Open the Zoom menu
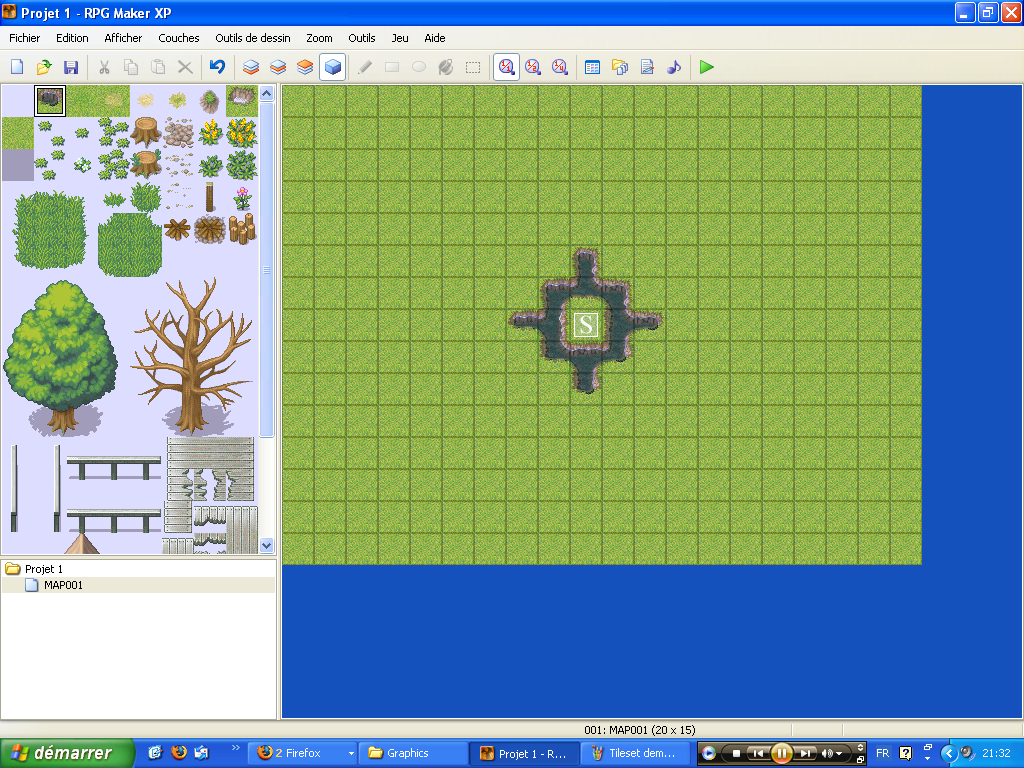This screenshot has height=768, width=1024. click(319, 38)
